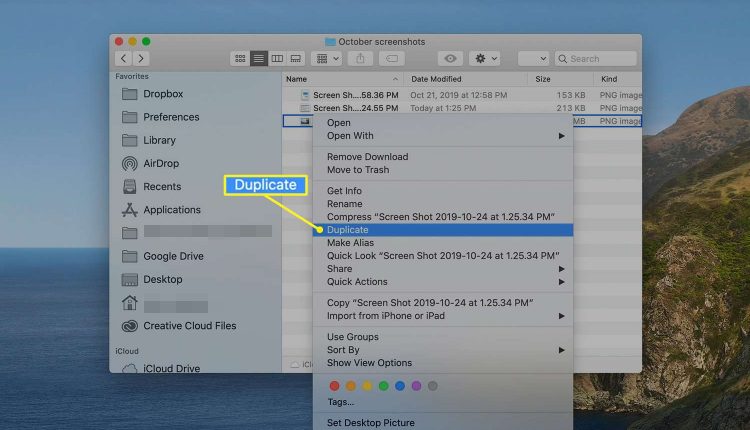This screenshot has height=430, width=750.
Task: Sort files by the Size column
Action: (x=561, y=79)
